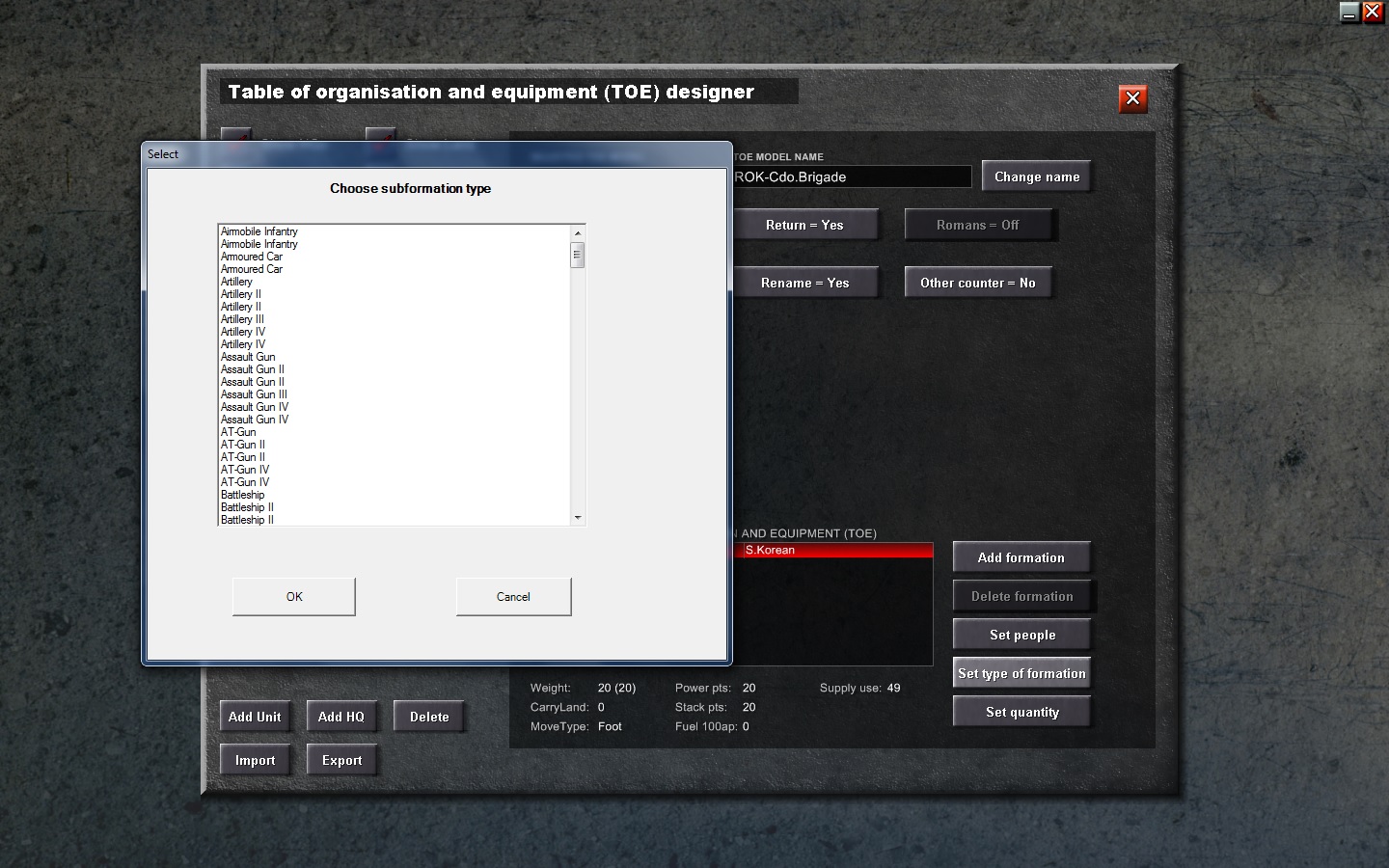
Task: Open the Set people option
Action: pos(1021,635)
